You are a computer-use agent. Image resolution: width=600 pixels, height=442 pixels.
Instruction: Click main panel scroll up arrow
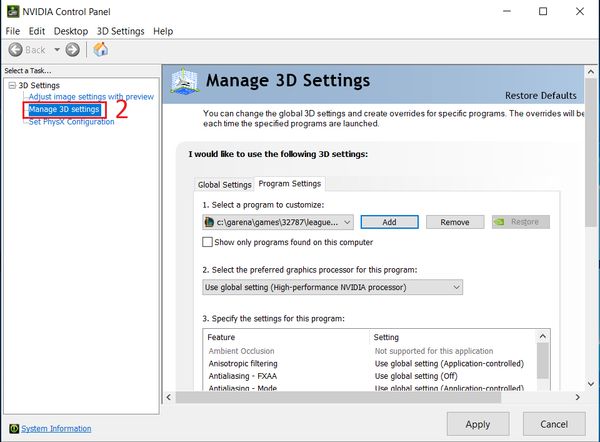591,72
